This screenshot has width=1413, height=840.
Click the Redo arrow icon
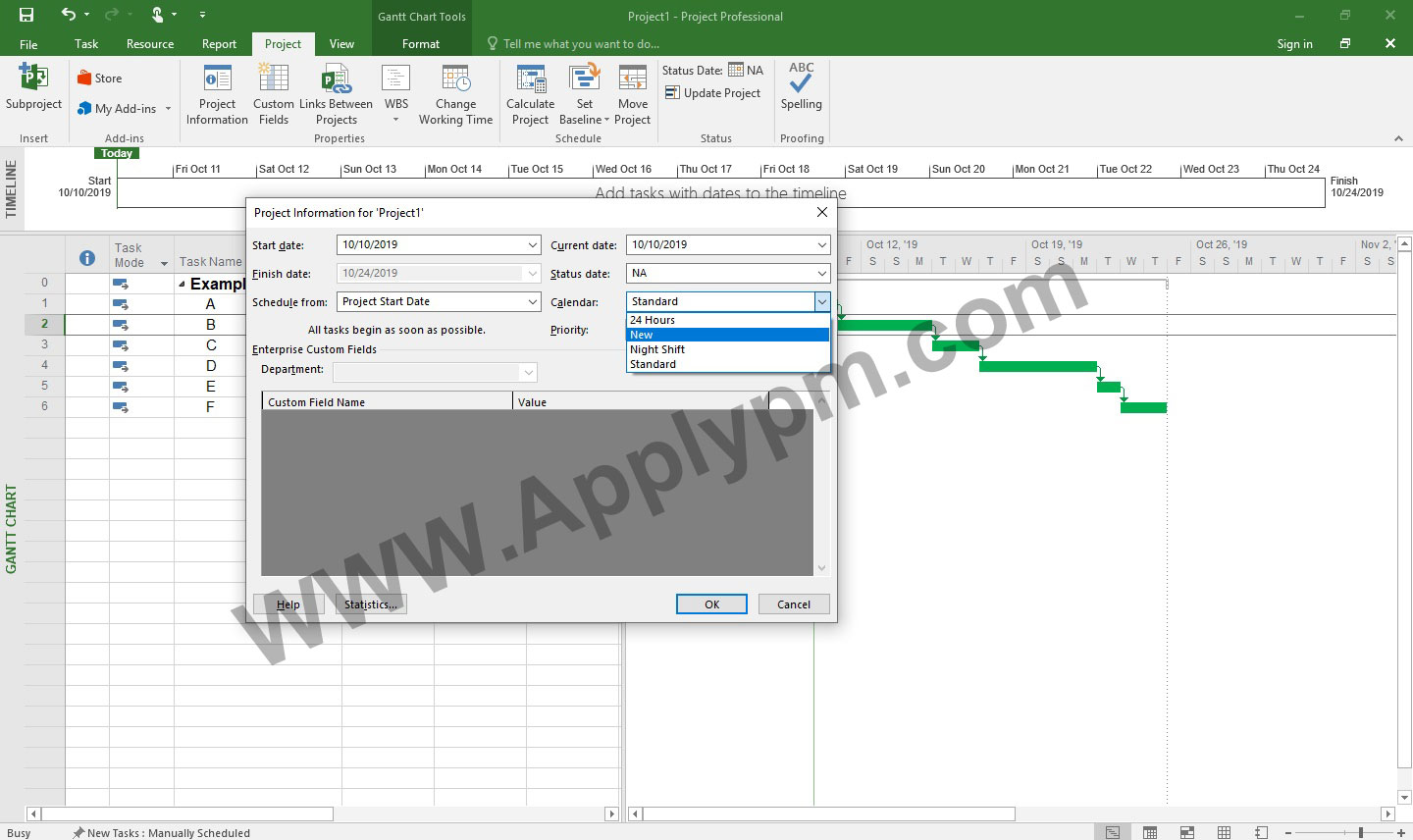coord(111,15)
